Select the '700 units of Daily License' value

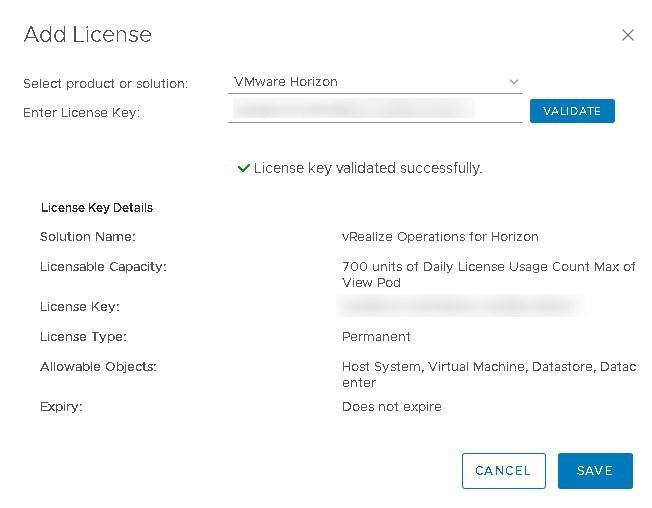[489, 274]
